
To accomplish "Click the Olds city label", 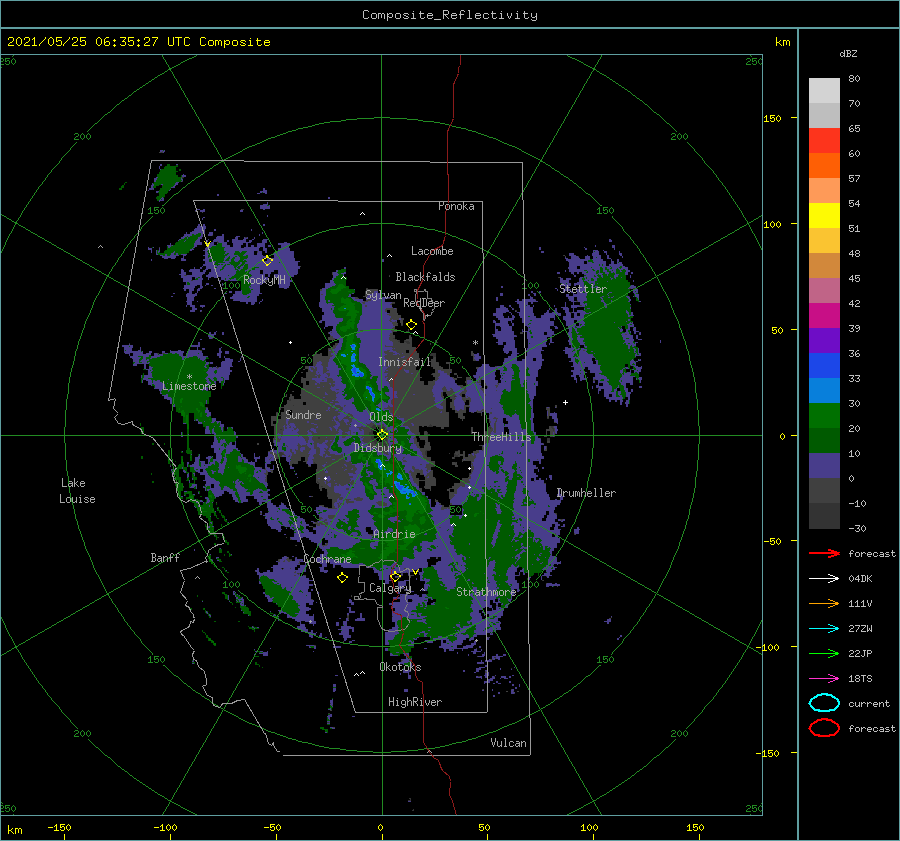I will click(x=381, y=417).
